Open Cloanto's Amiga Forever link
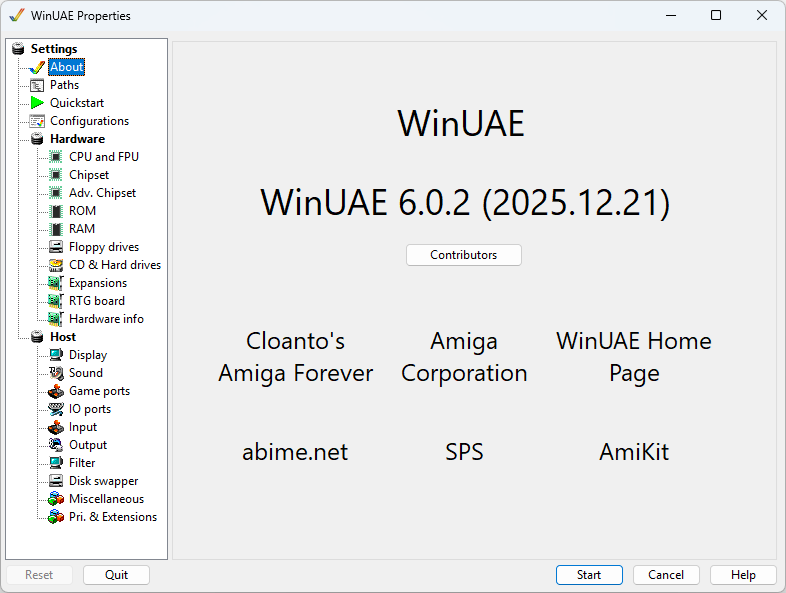 (296, 357)
